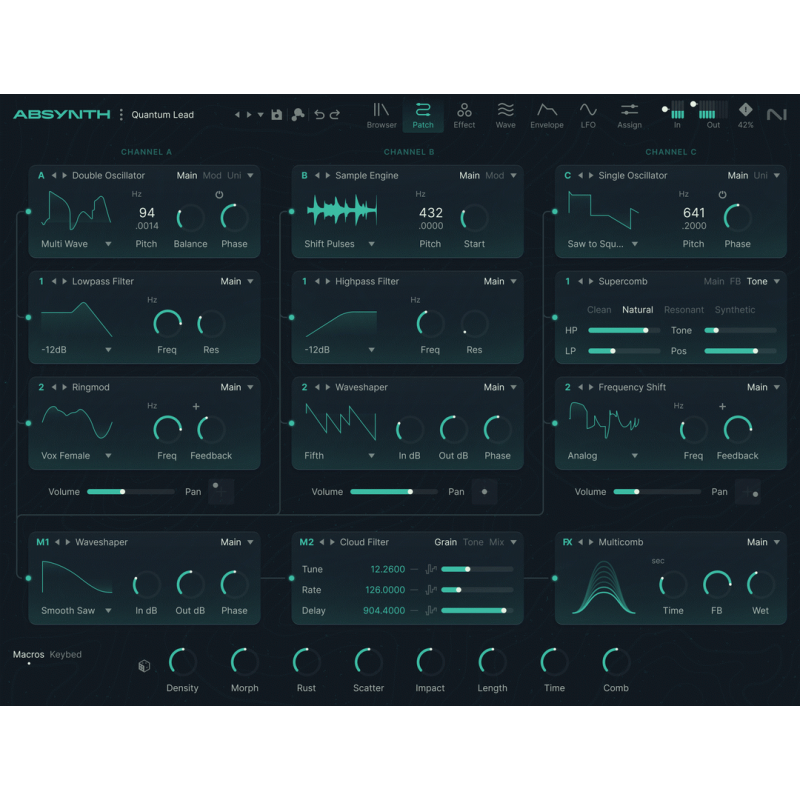
Task: Toggle Lowpass Filter slot 1 on/off
Action: pos(41,281)
